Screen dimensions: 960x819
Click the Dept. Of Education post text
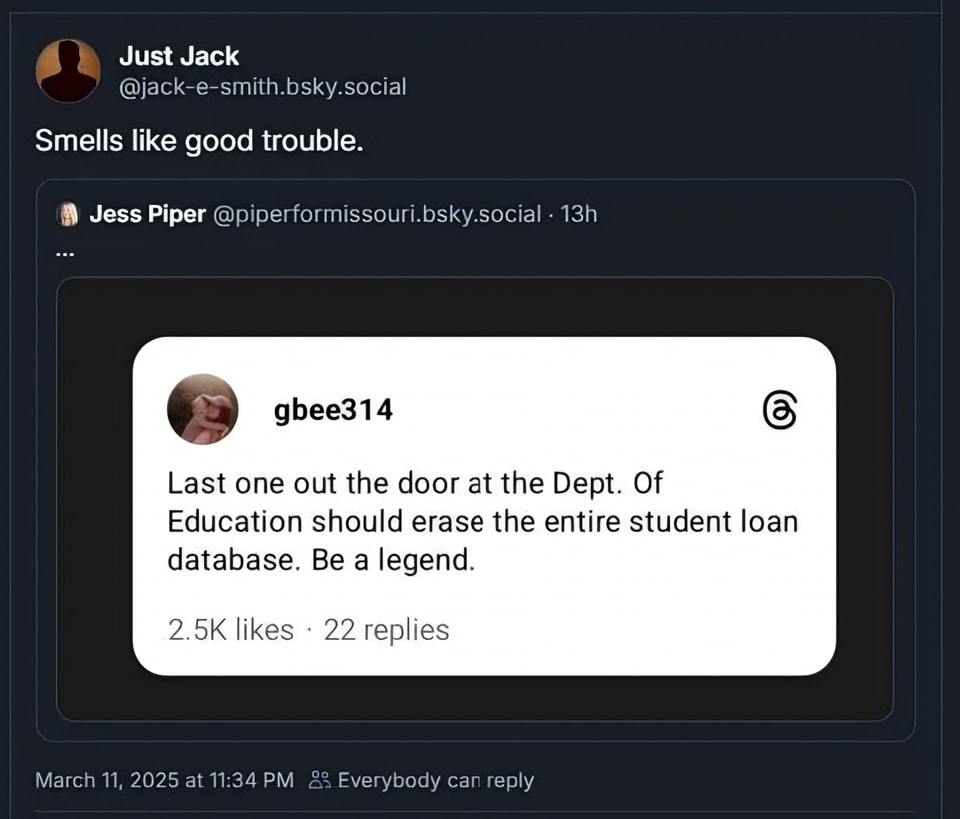click(x=482, y=521)
